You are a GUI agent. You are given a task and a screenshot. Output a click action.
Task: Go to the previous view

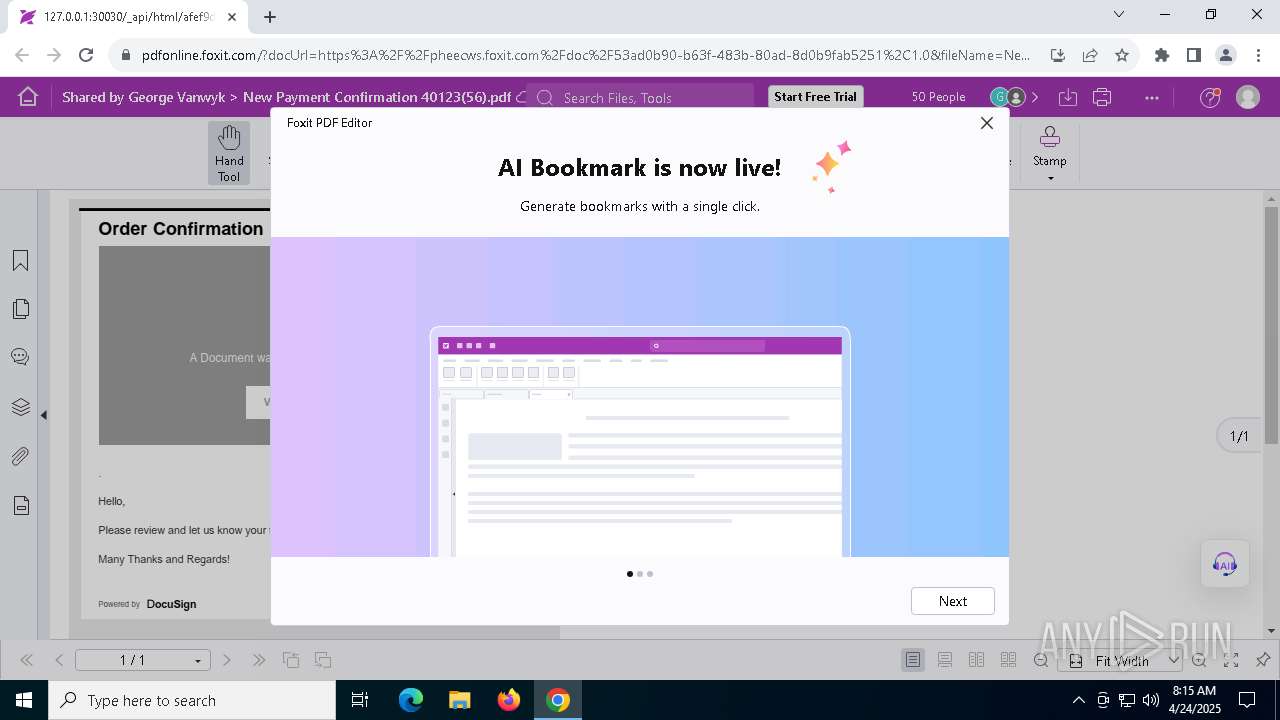click(x=291, y=660)
